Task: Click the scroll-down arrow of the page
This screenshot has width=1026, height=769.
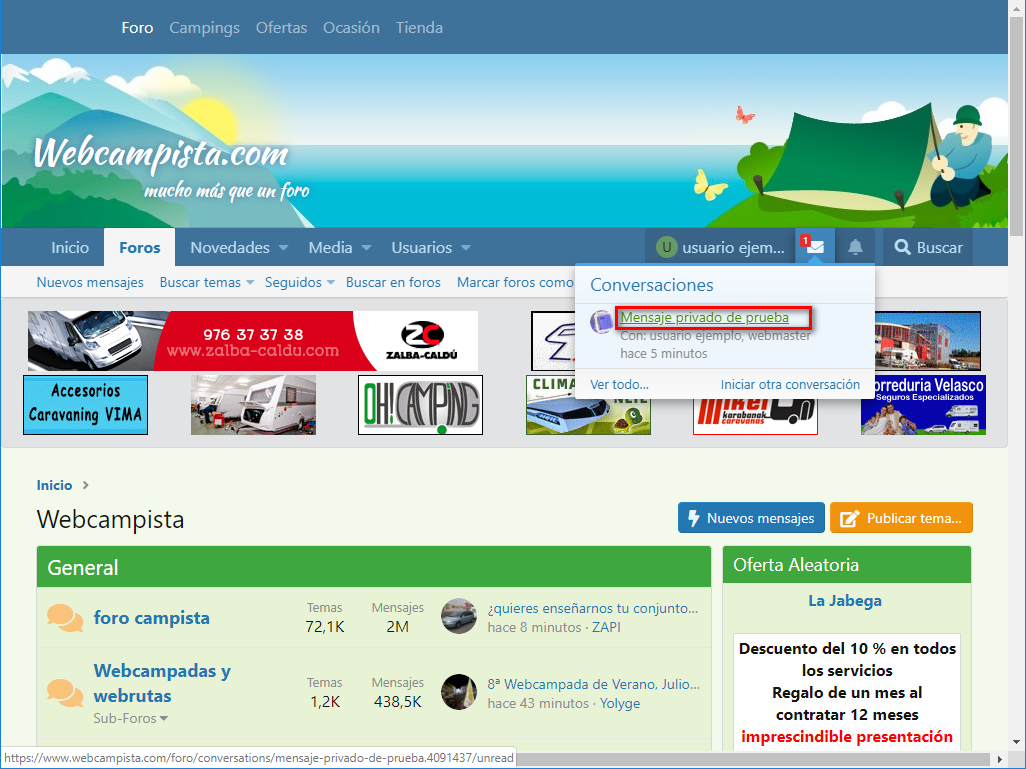Action: (x=1016, y=742)
